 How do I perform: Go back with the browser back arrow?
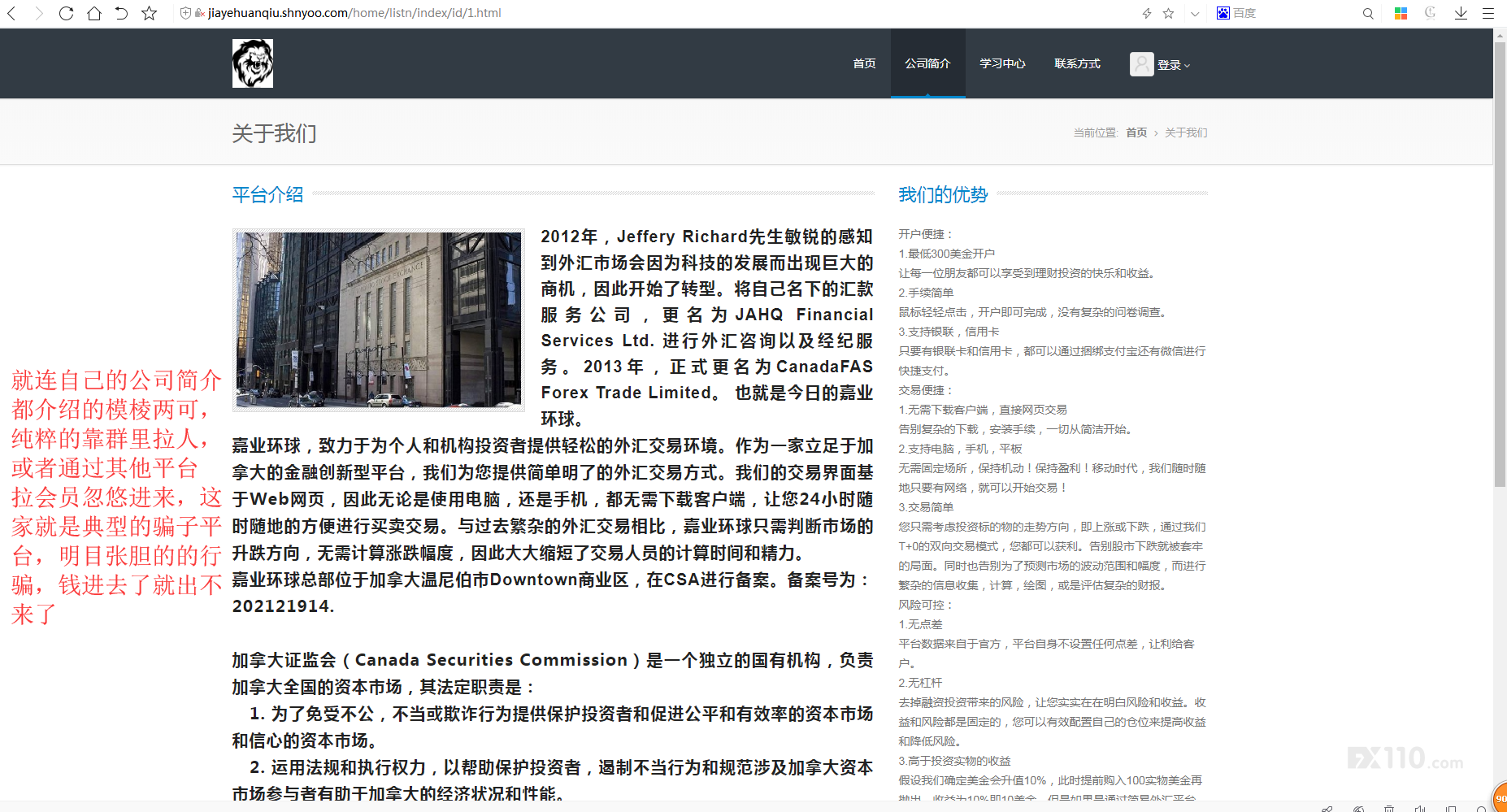12,13
